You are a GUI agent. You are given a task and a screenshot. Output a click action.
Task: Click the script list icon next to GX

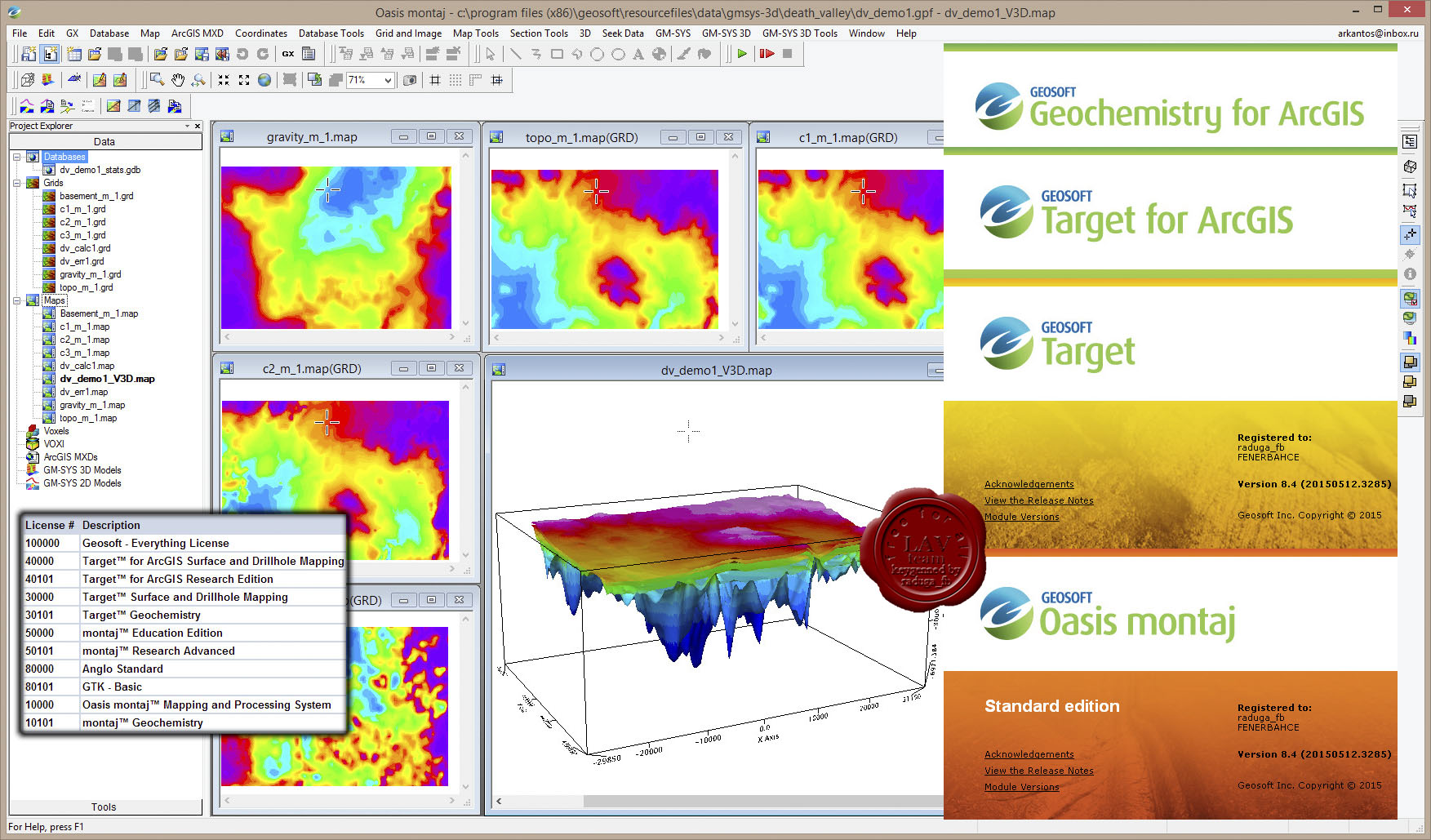tap(309, 54)
